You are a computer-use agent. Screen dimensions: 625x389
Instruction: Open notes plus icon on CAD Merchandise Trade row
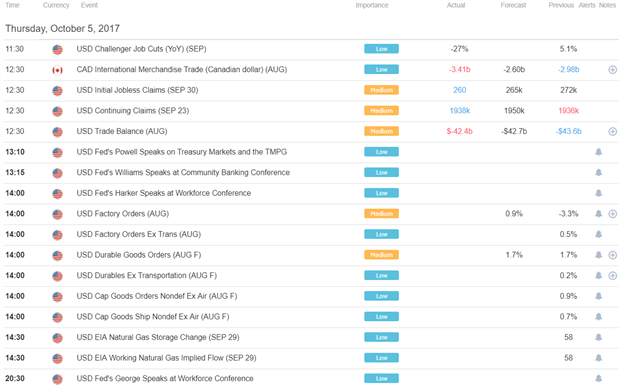(613, 70)
